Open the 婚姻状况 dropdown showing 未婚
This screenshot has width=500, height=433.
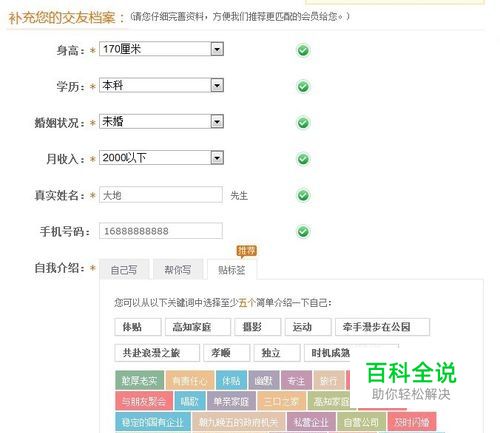[161, 122]
